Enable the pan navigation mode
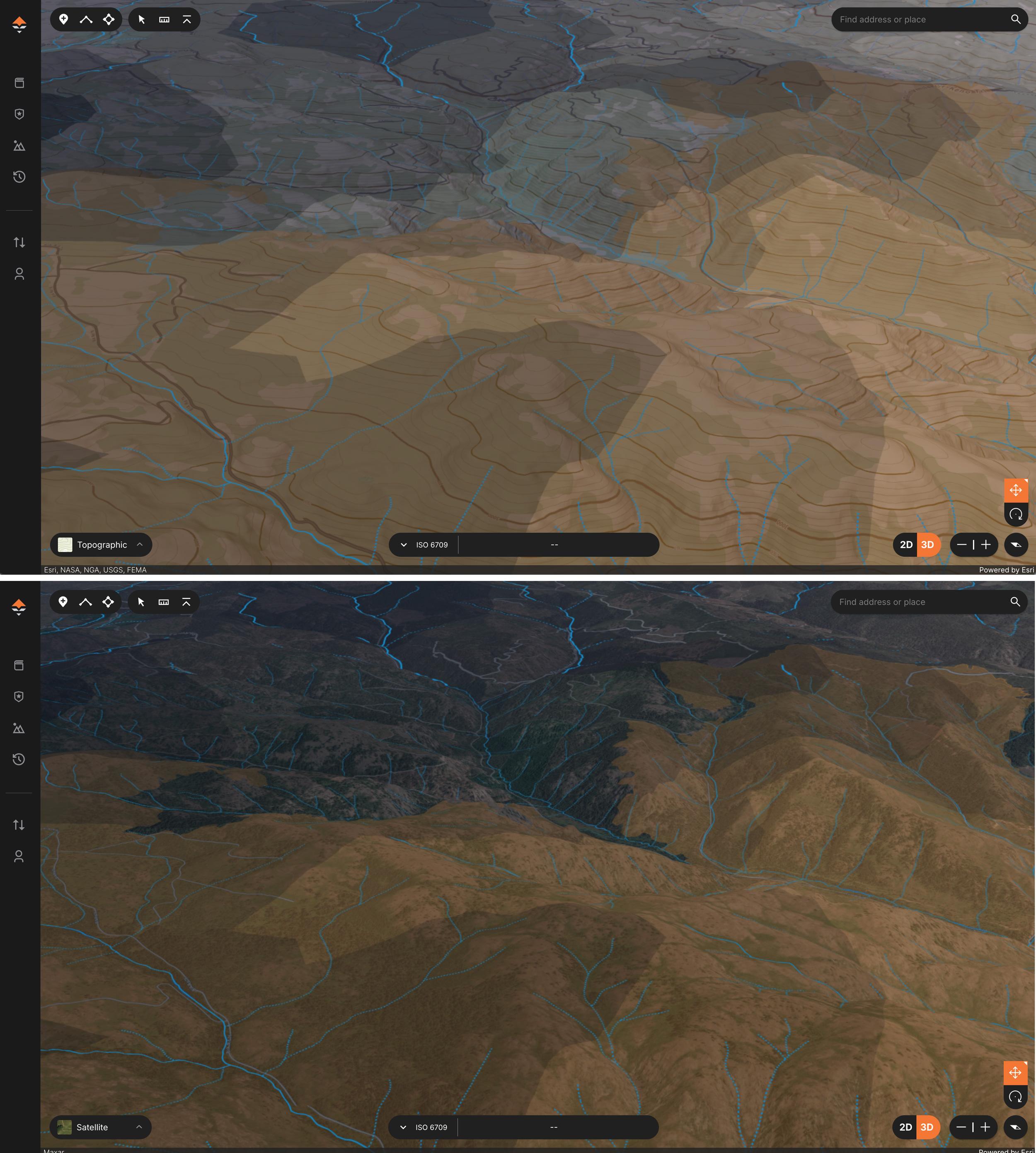 pyautogui.click(x=1017, y=489)
